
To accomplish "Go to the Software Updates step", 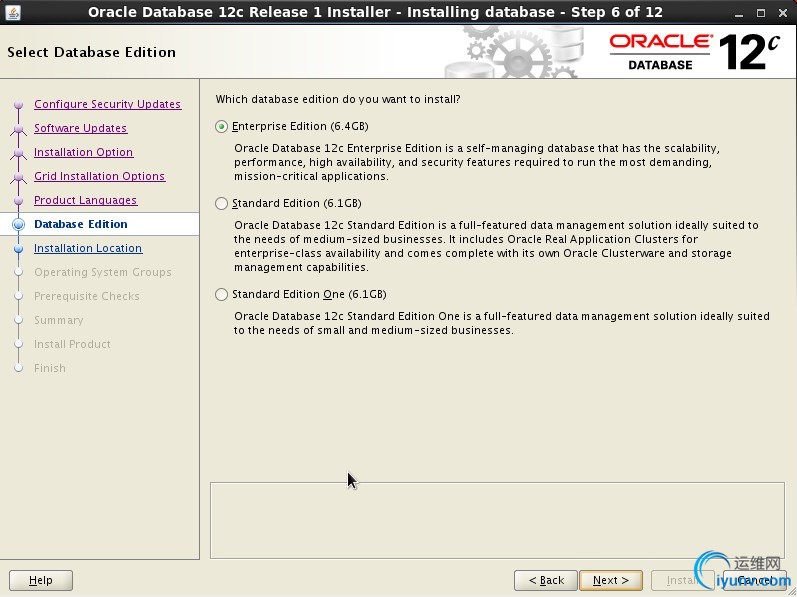I will click(x=80, y=128).
